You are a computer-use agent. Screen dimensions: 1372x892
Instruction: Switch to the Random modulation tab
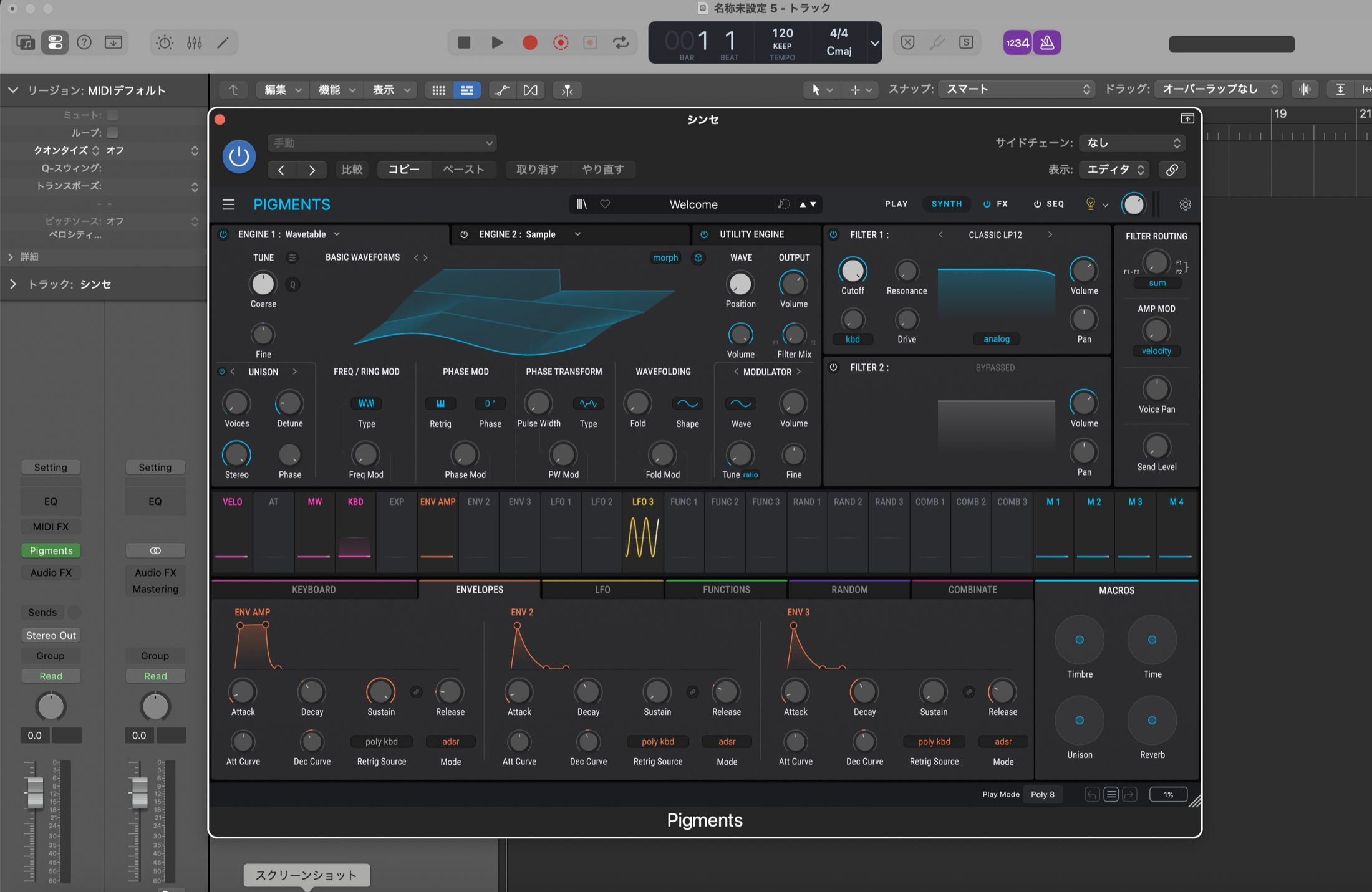click(x=849, y=590)
